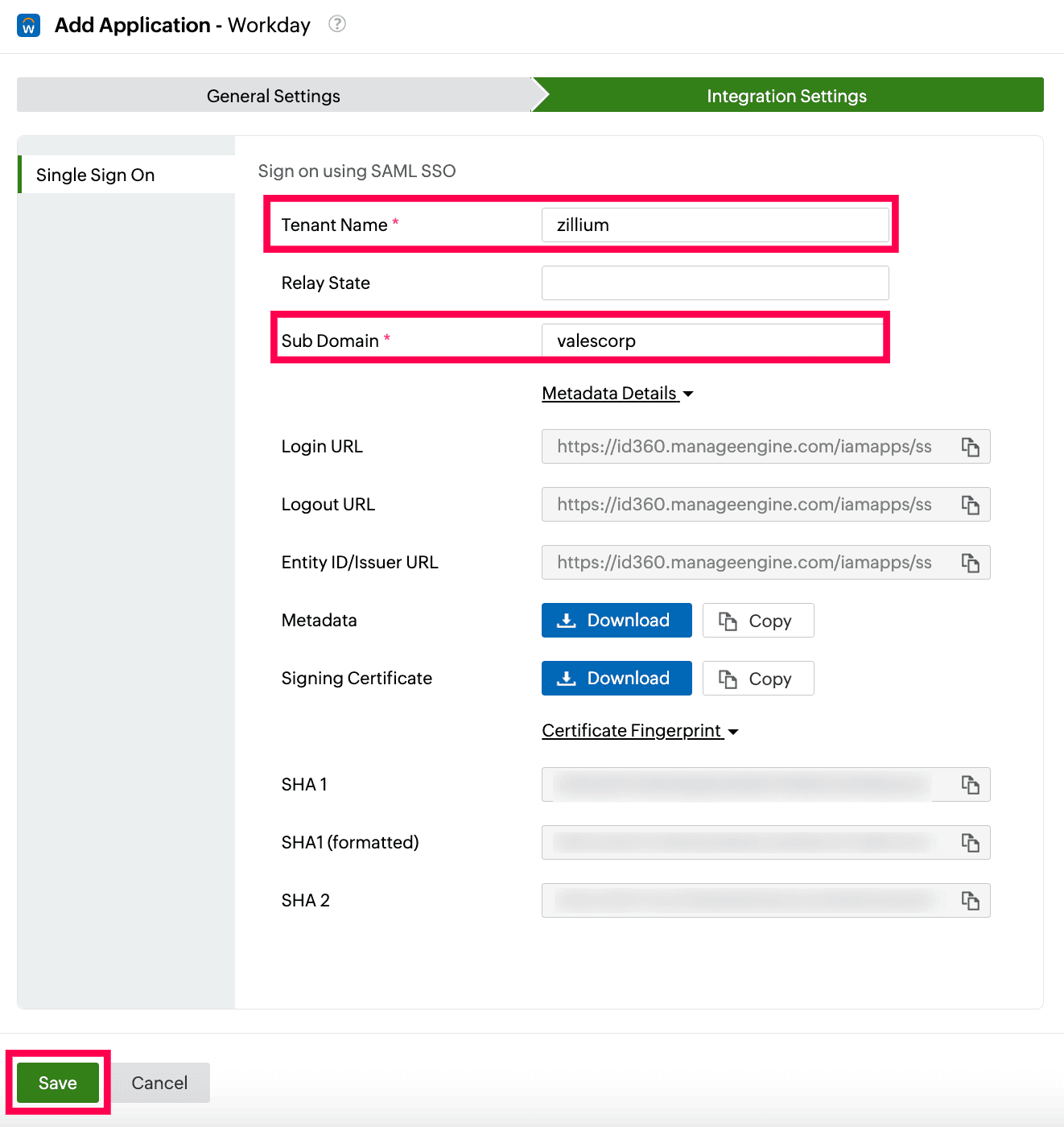
Task: Copy the Signing Certificate
Action: [757, 678]
